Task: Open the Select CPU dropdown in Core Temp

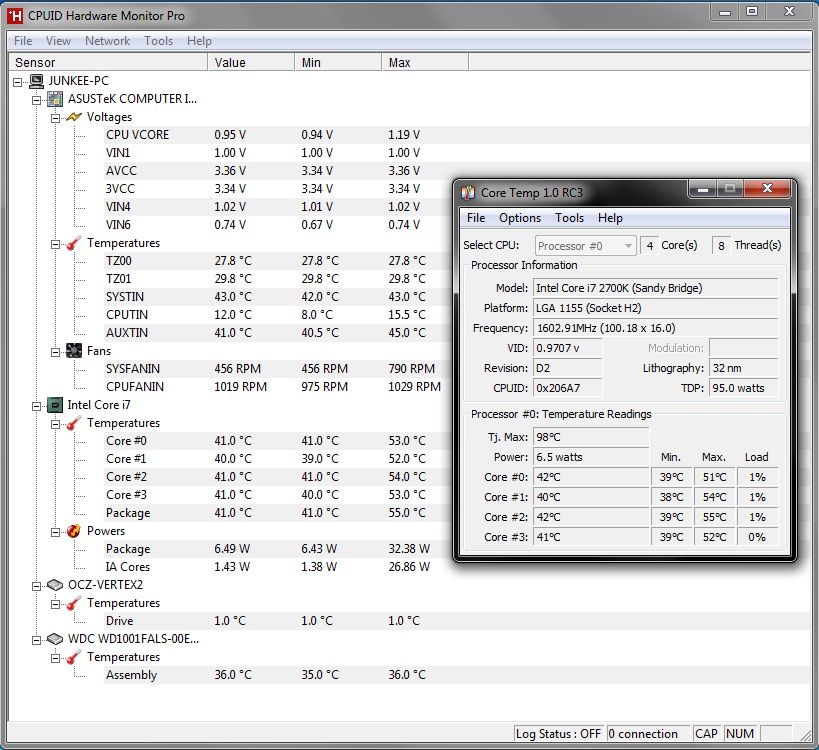Action: click(x=586, y=245)
